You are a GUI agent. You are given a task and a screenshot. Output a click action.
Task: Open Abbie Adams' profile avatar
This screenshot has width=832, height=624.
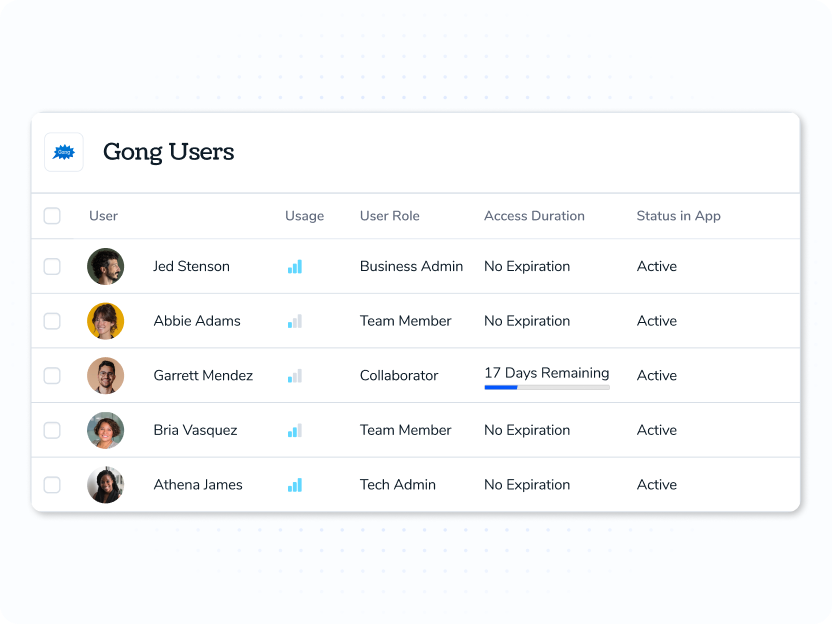coord(106,321)
